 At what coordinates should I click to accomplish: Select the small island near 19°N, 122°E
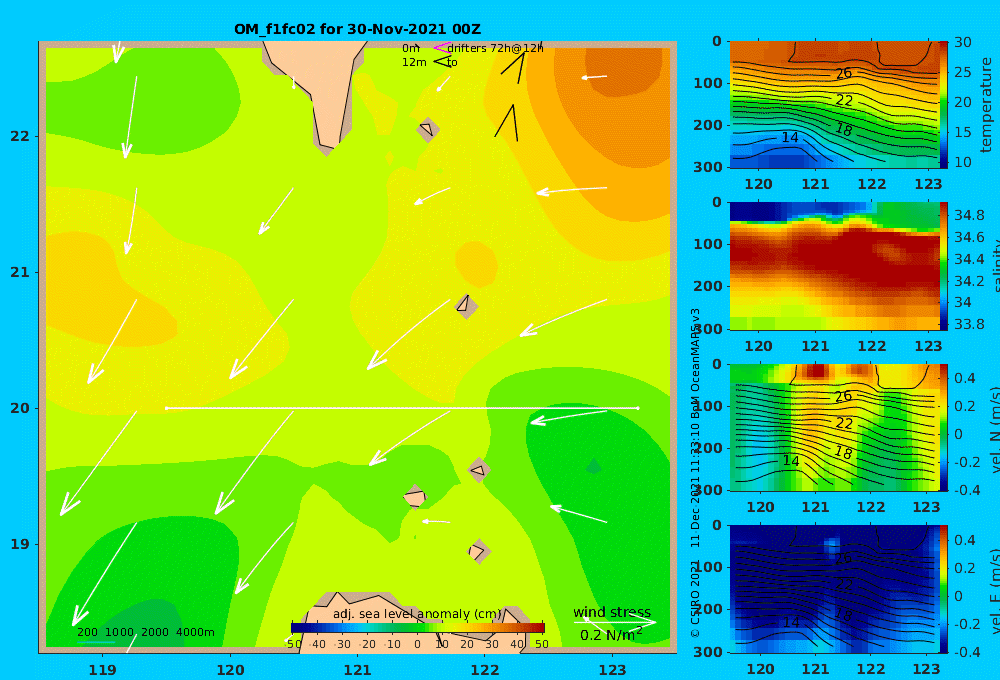coord(478,551)
